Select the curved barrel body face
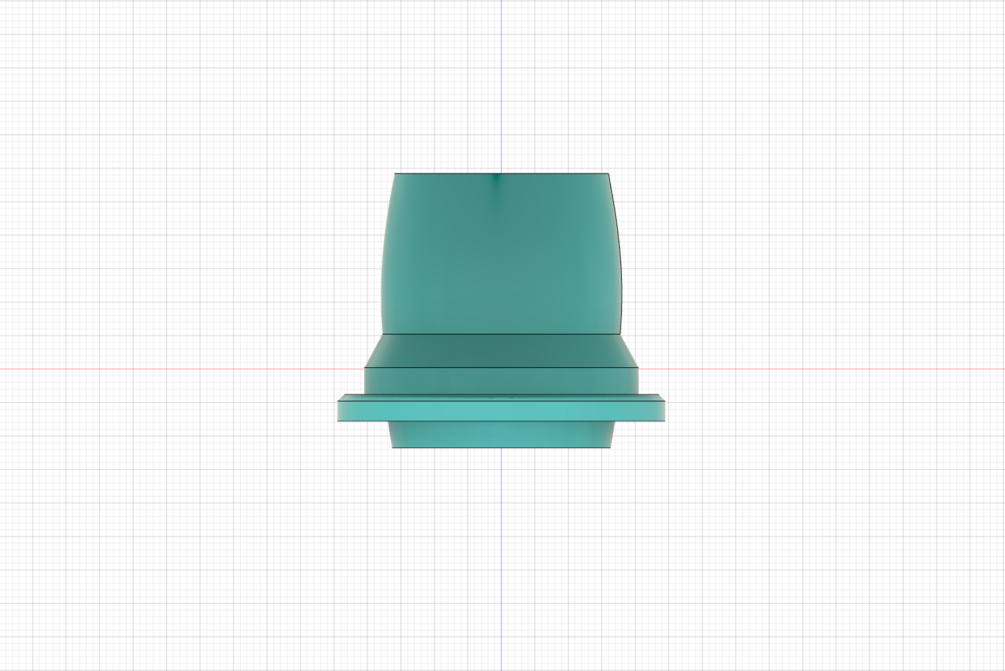1005x671 pixels. tap(501, 256)
